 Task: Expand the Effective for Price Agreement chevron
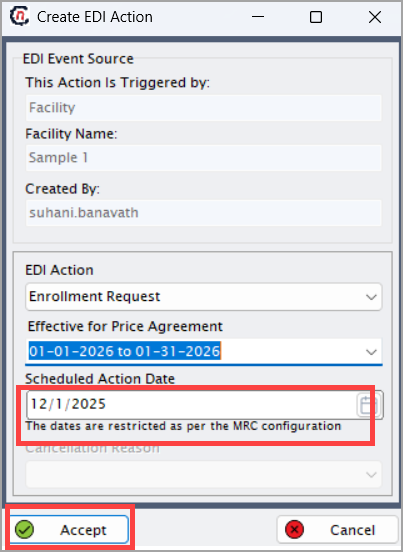click(x=371, y=352)
